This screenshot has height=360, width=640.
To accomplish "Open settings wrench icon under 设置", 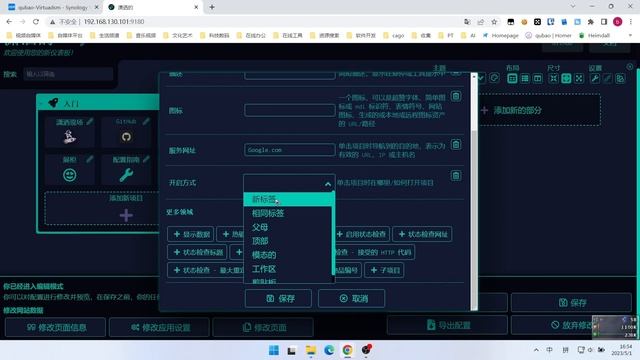I will point(595,78).
